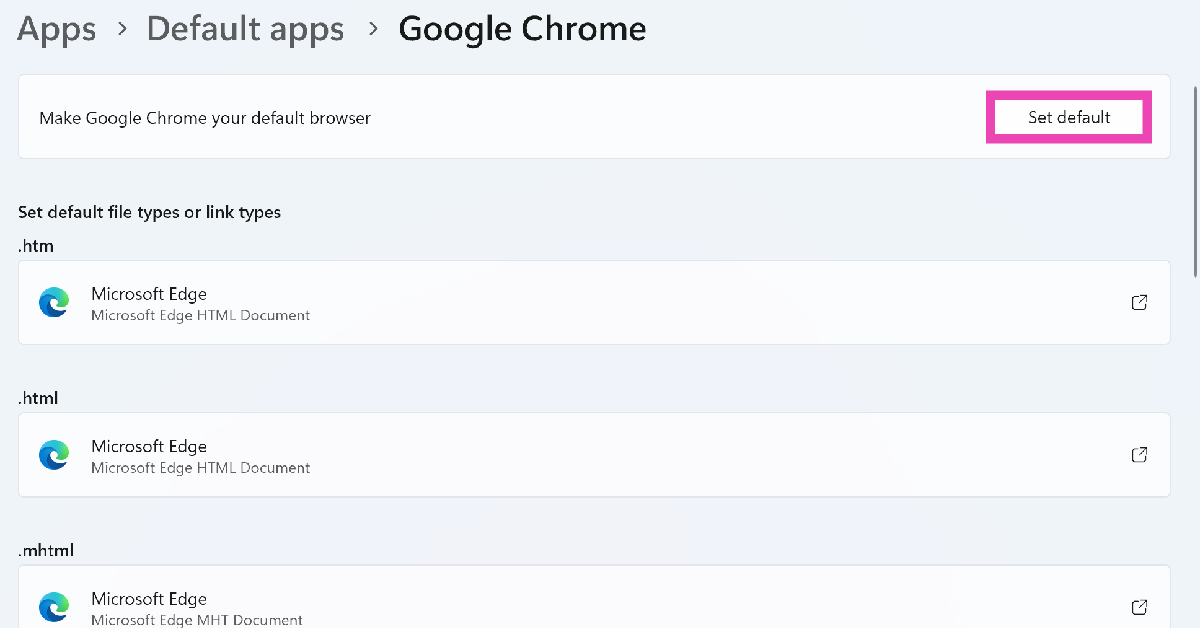Viewport: 1200px width, 628px height.
Task: Click the chevron after Default apps breadcrumb
Action: [372, 29]
